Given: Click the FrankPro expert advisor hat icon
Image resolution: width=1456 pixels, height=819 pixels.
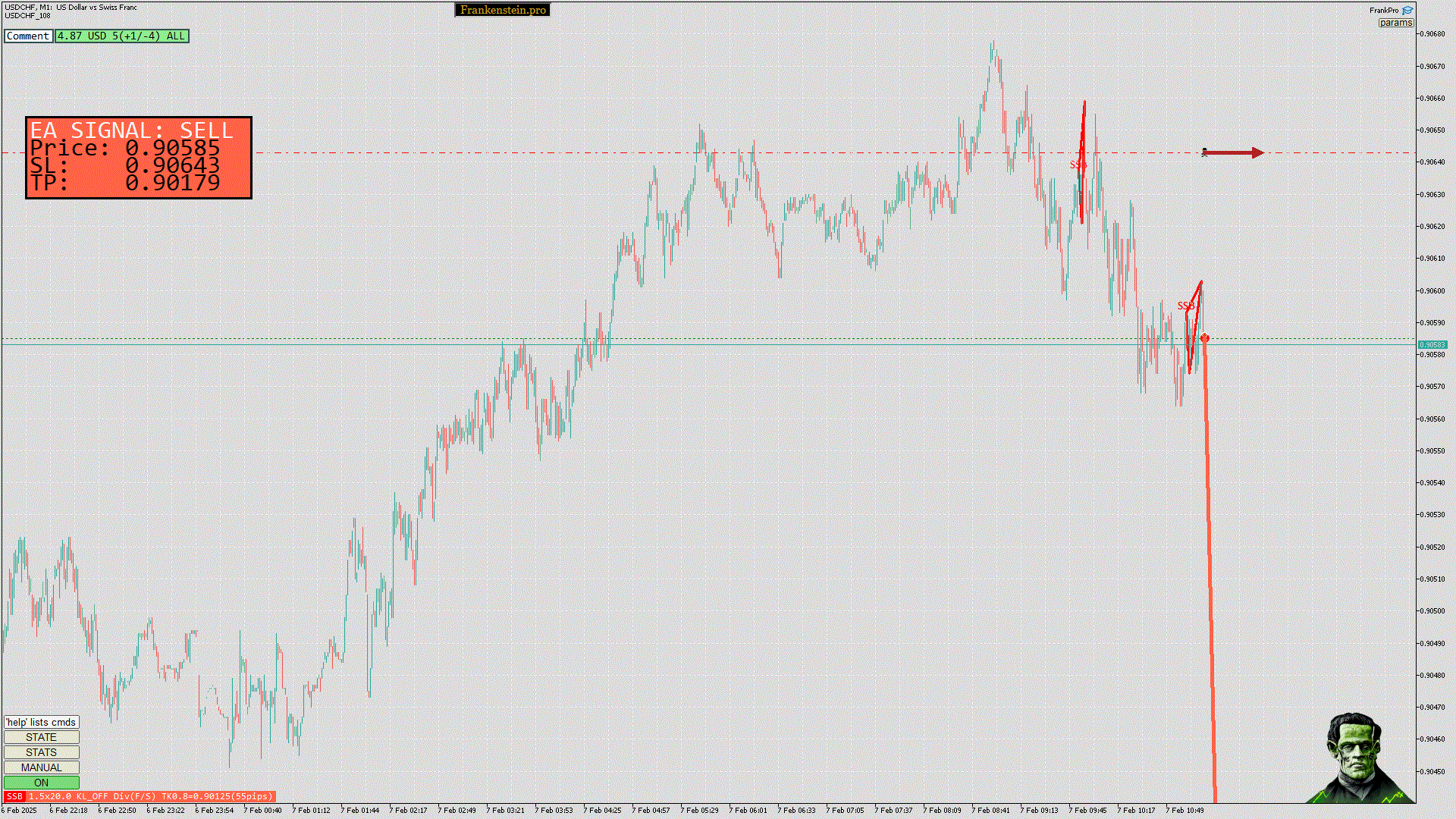Looking at the screenshot, I should 1407,11.
